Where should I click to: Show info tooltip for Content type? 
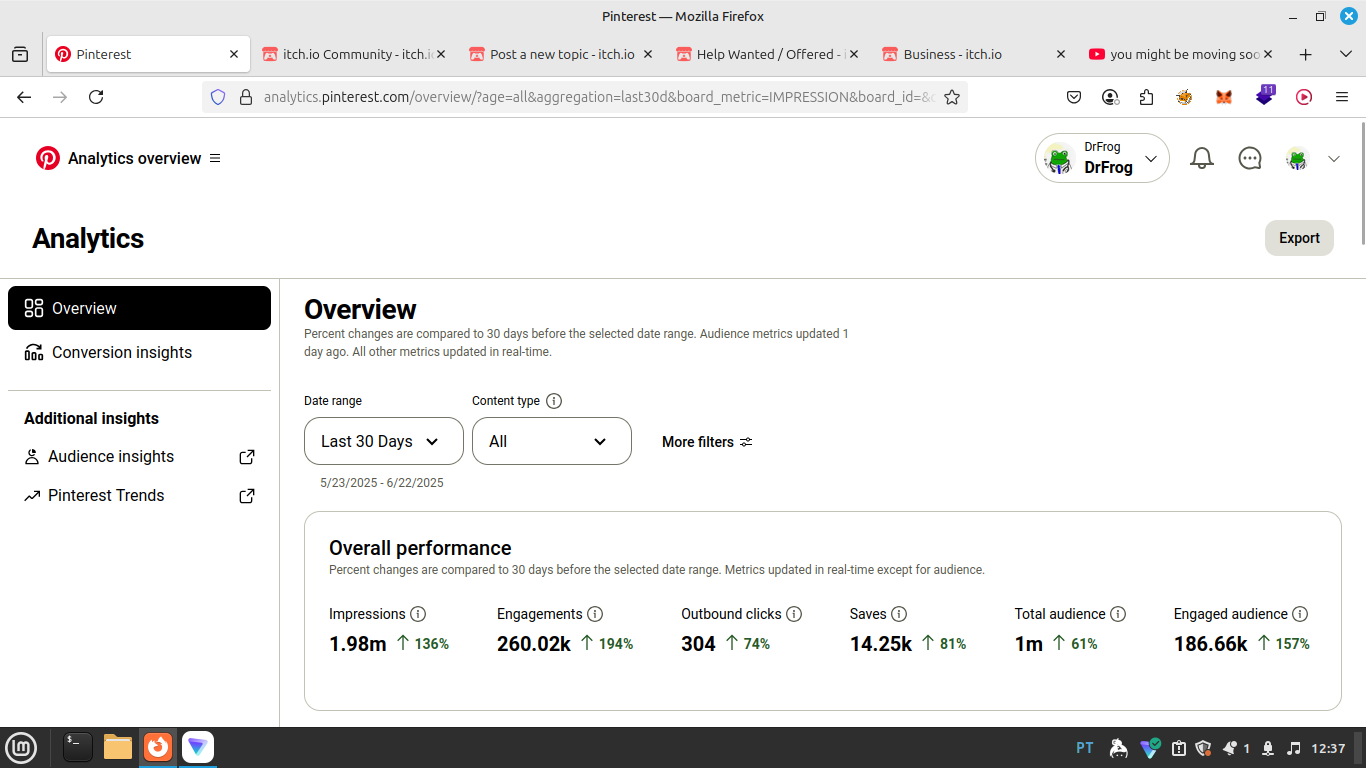(554, 401)
